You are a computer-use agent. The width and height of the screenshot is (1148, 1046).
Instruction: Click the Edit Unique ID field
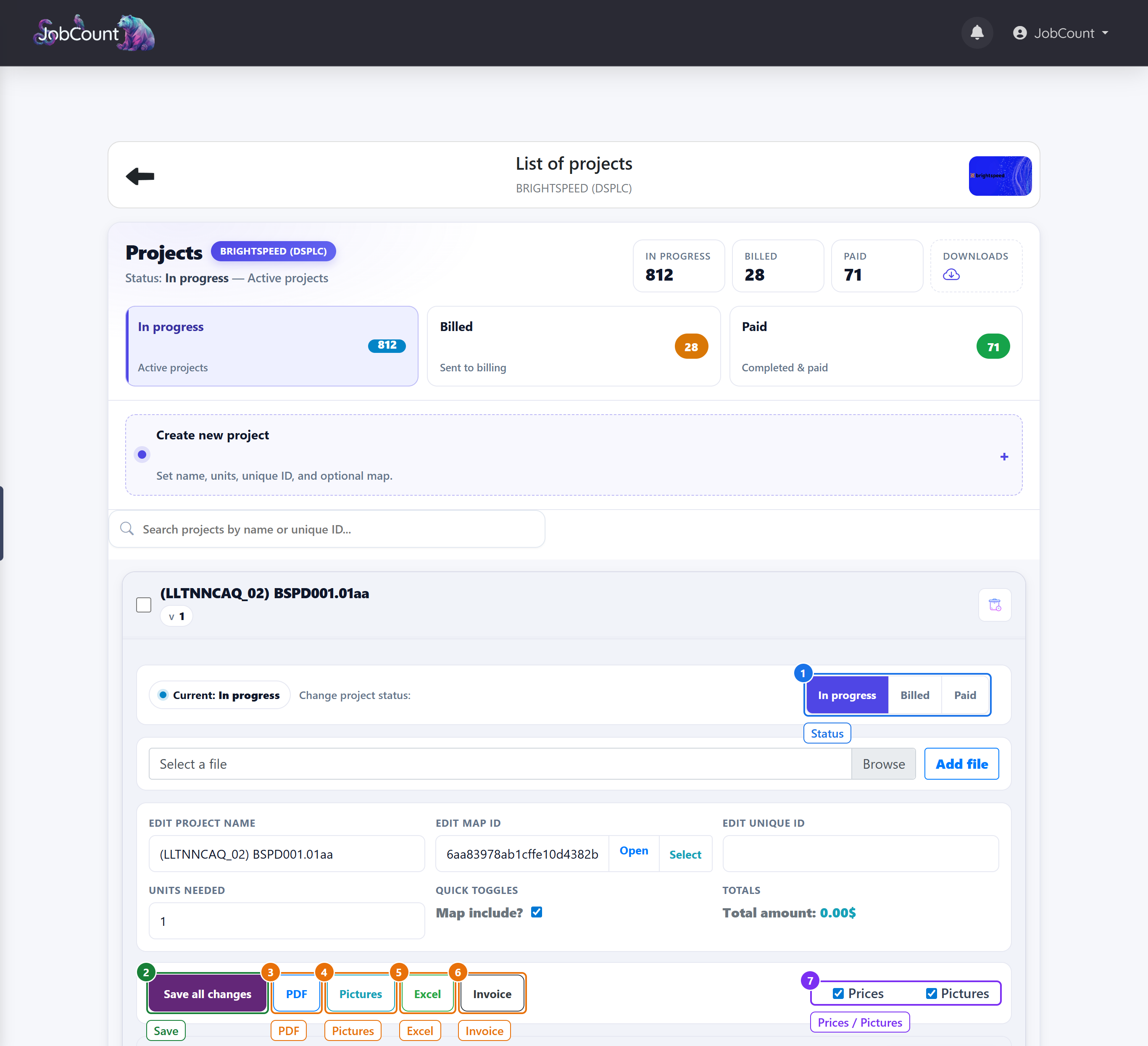pos(861,854)
